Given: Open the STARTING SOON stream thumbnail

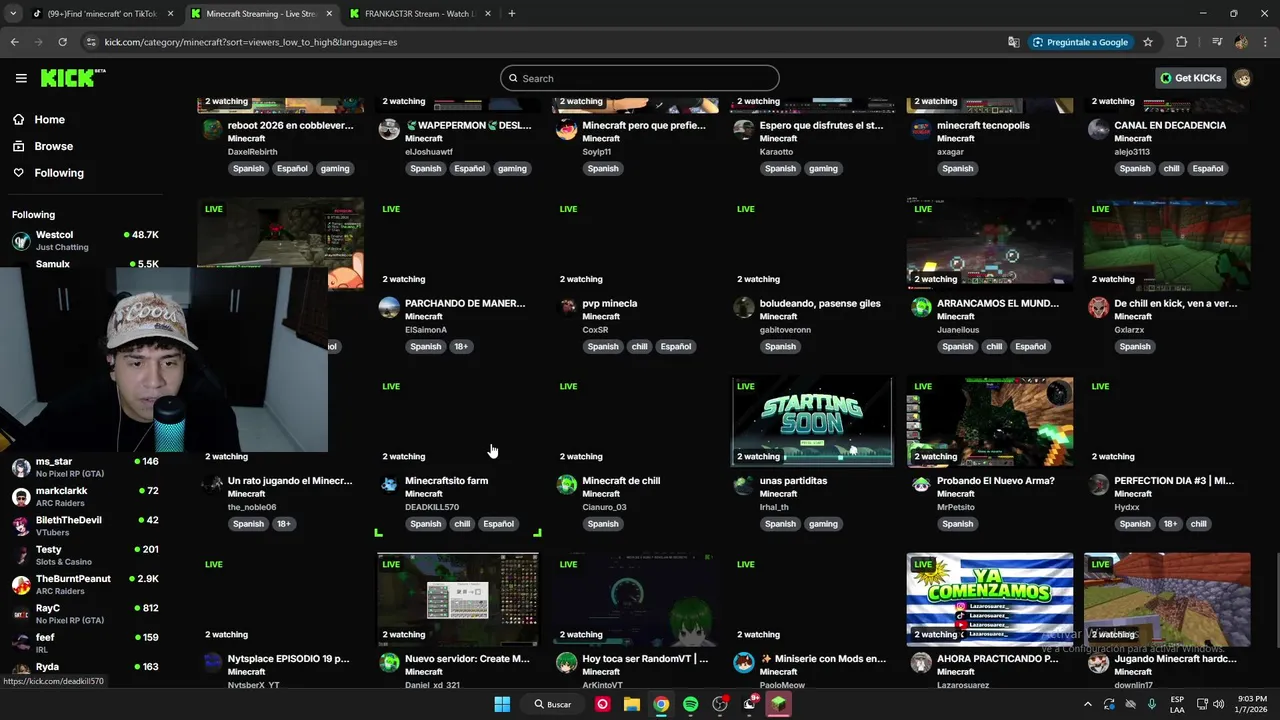Looking at the screenshot, I should [812, 421].
